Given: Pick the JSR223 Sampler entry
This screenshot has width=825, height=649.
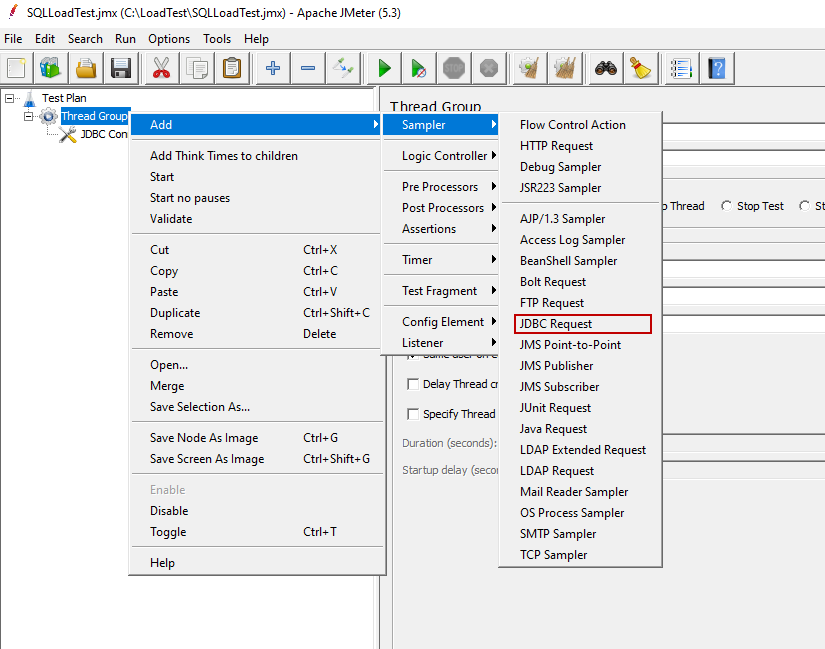Looking at the screenshot, I should pos(580,188).
